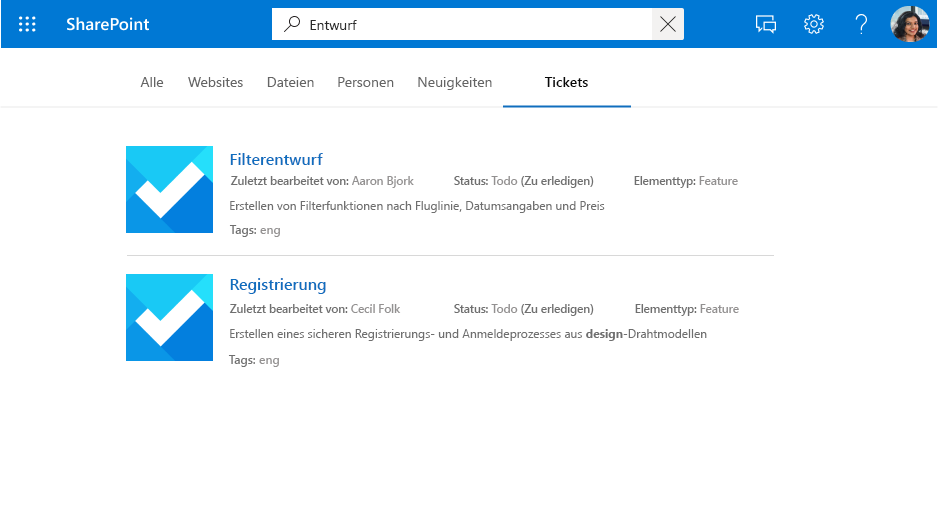938x518 pixels.
Task: Click the Filterentwurf description about Fluglinie
Action: 417,206
